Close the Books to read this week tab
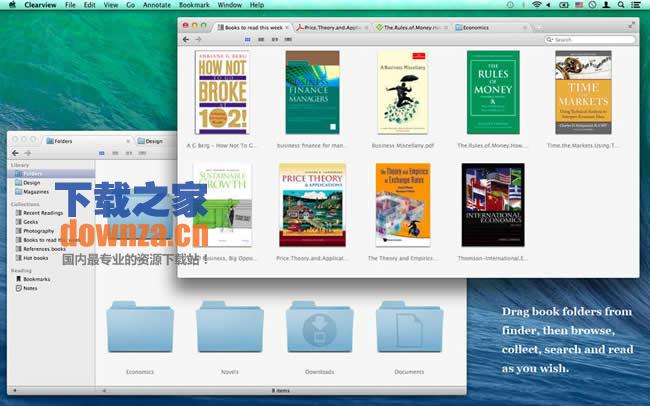 pyautogui.click(x=287, y=28)
